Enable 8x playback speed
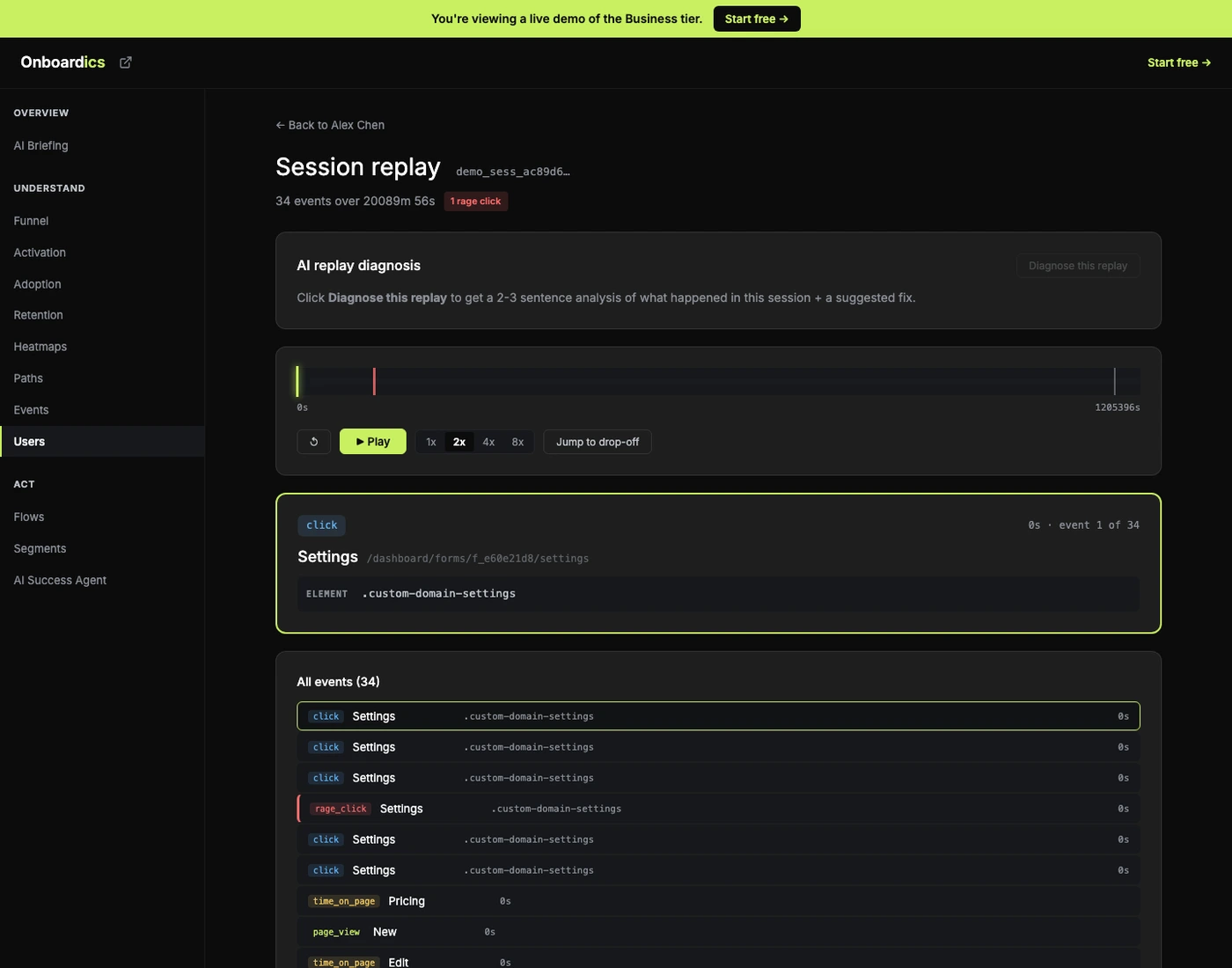Screen dimensions: 1232x968 point(517,441)
